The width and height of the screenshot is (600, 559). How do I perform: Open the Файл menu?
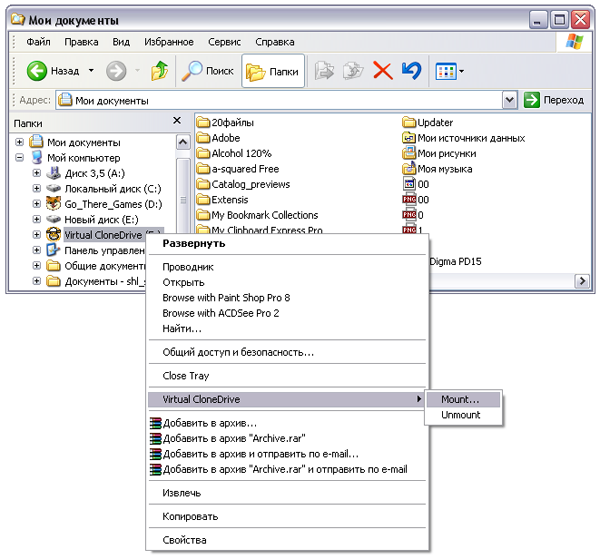(x=38, y=42)
